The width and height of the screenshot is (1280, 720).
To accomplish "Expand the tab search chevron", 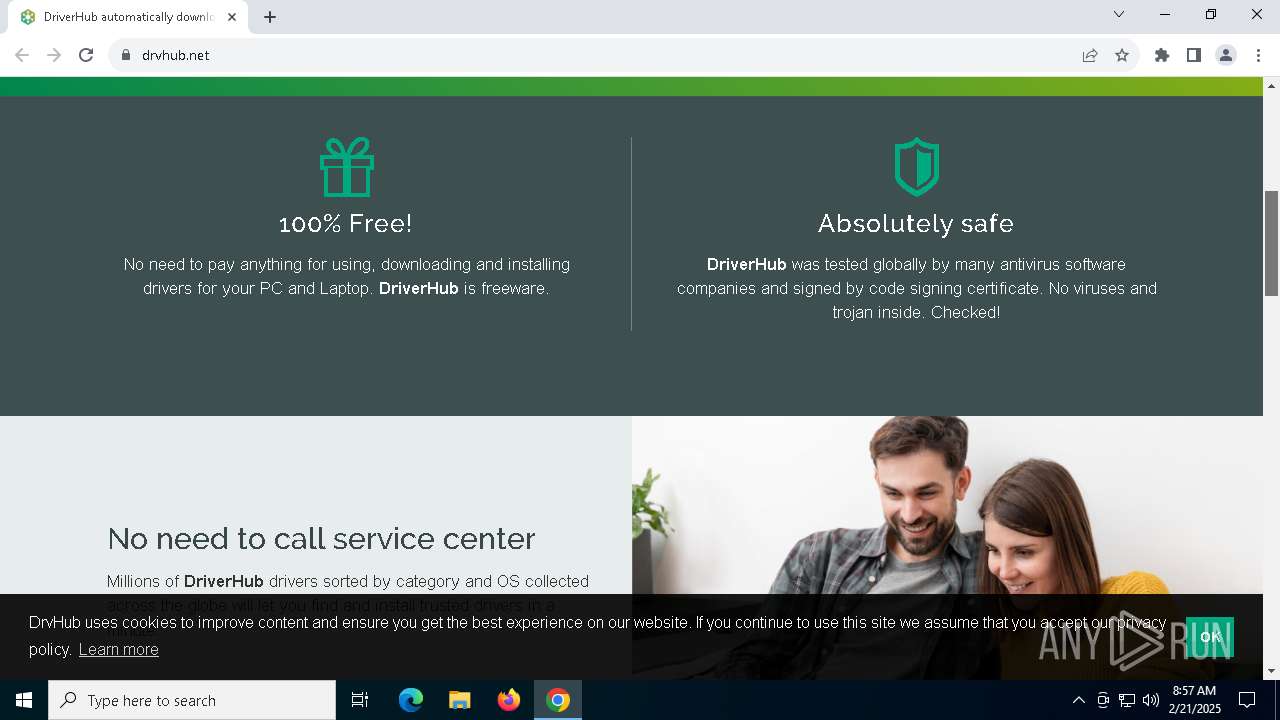I will pyautogui.click(x=1119, y=14).
